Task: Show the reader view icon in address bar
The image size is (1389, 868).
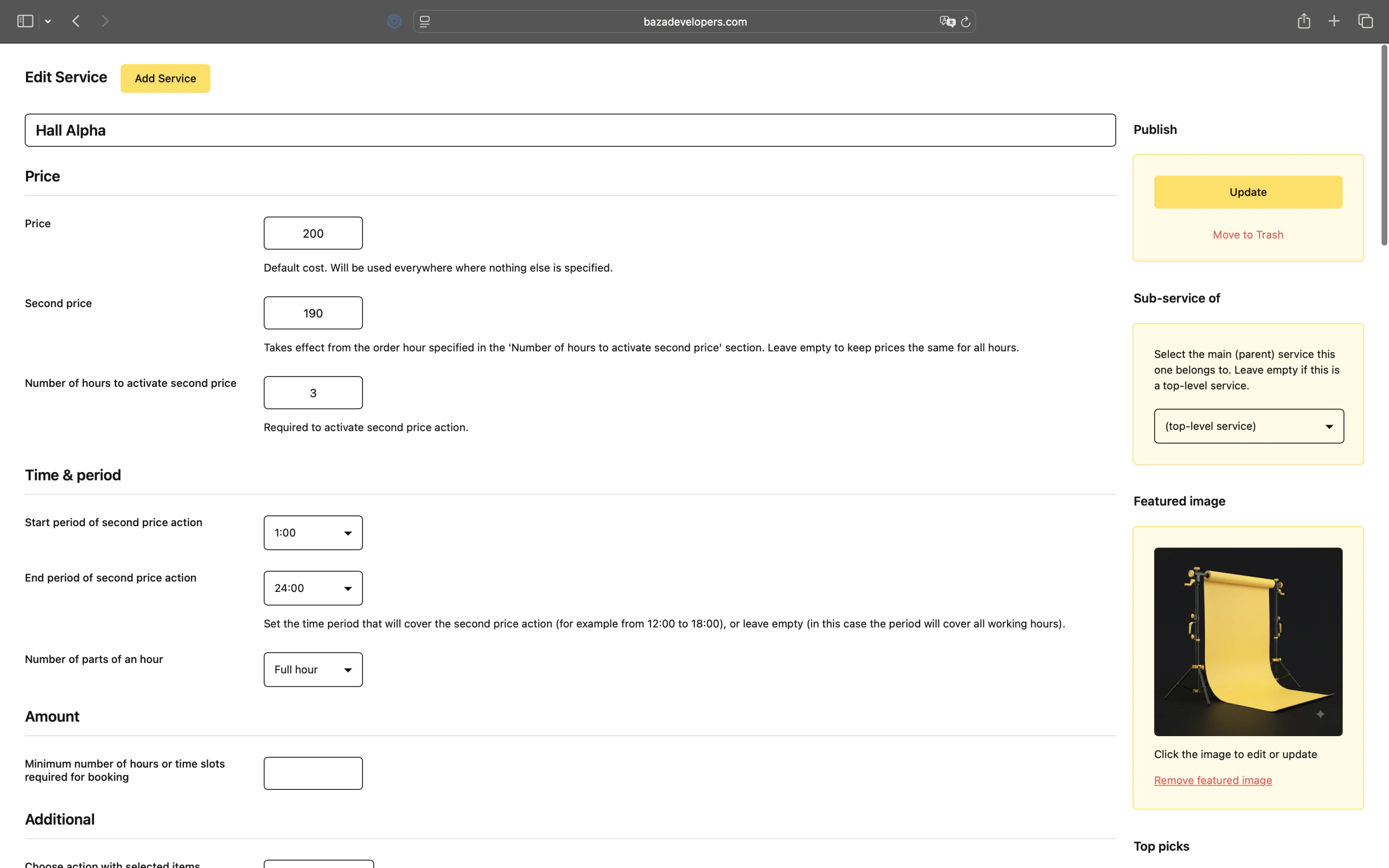Action: (425, 21)
